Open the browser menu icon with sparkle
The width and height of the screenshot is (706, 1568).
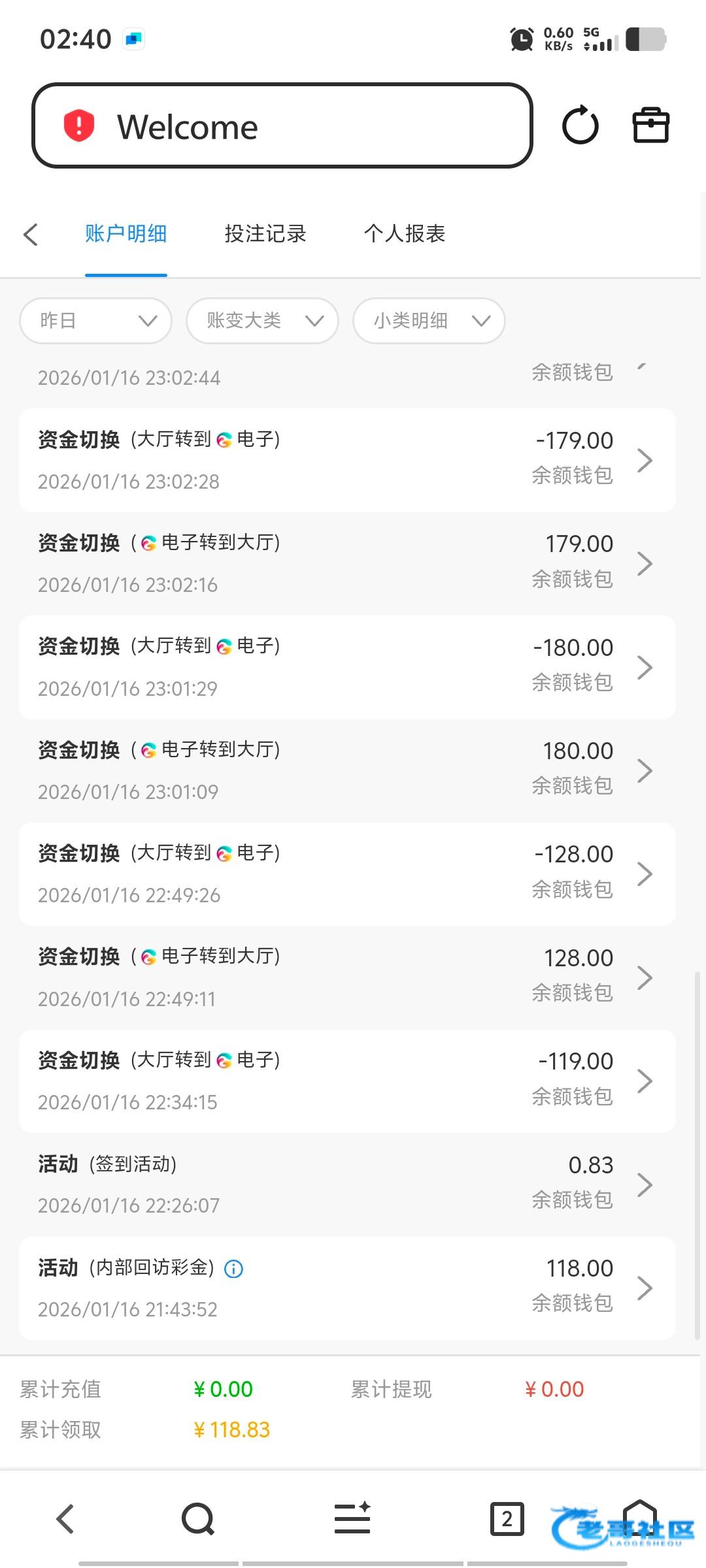pos(352,1518)
